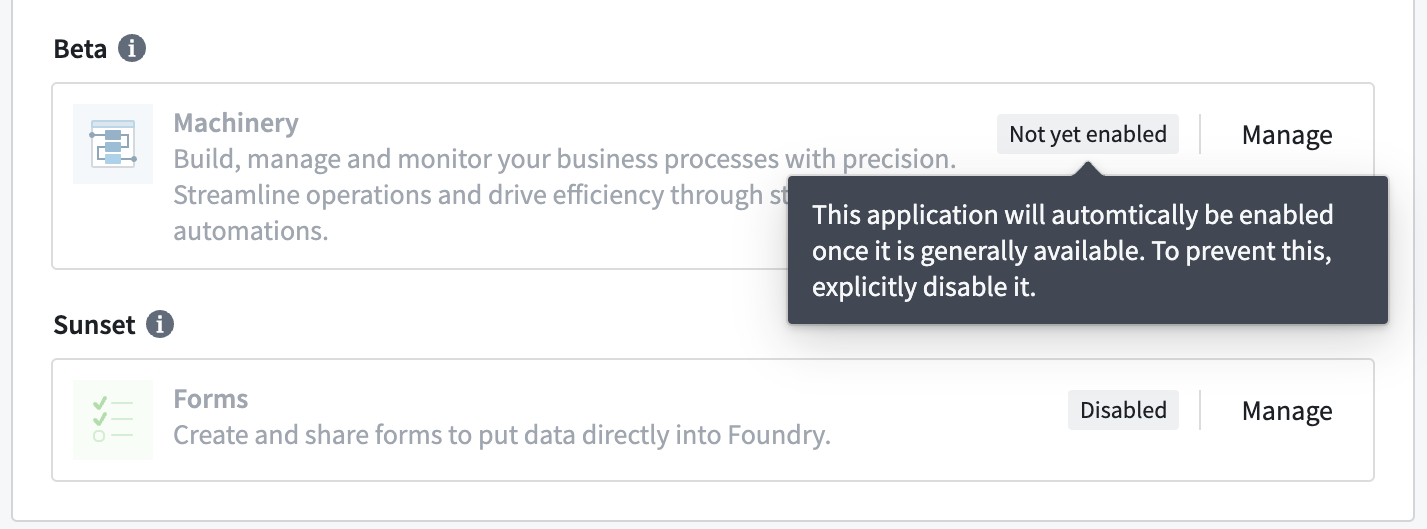
Task: Click the tooltip arrow under Not yet enabled
Action: [1088, 169]
